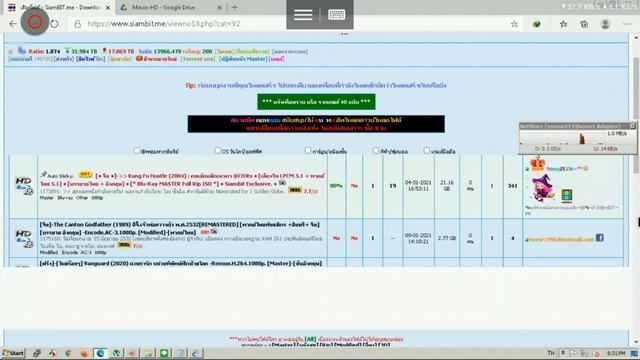Reload the page with the refresh icon
Viewport: 640px width, 360px height.
[x=54, y=24]
